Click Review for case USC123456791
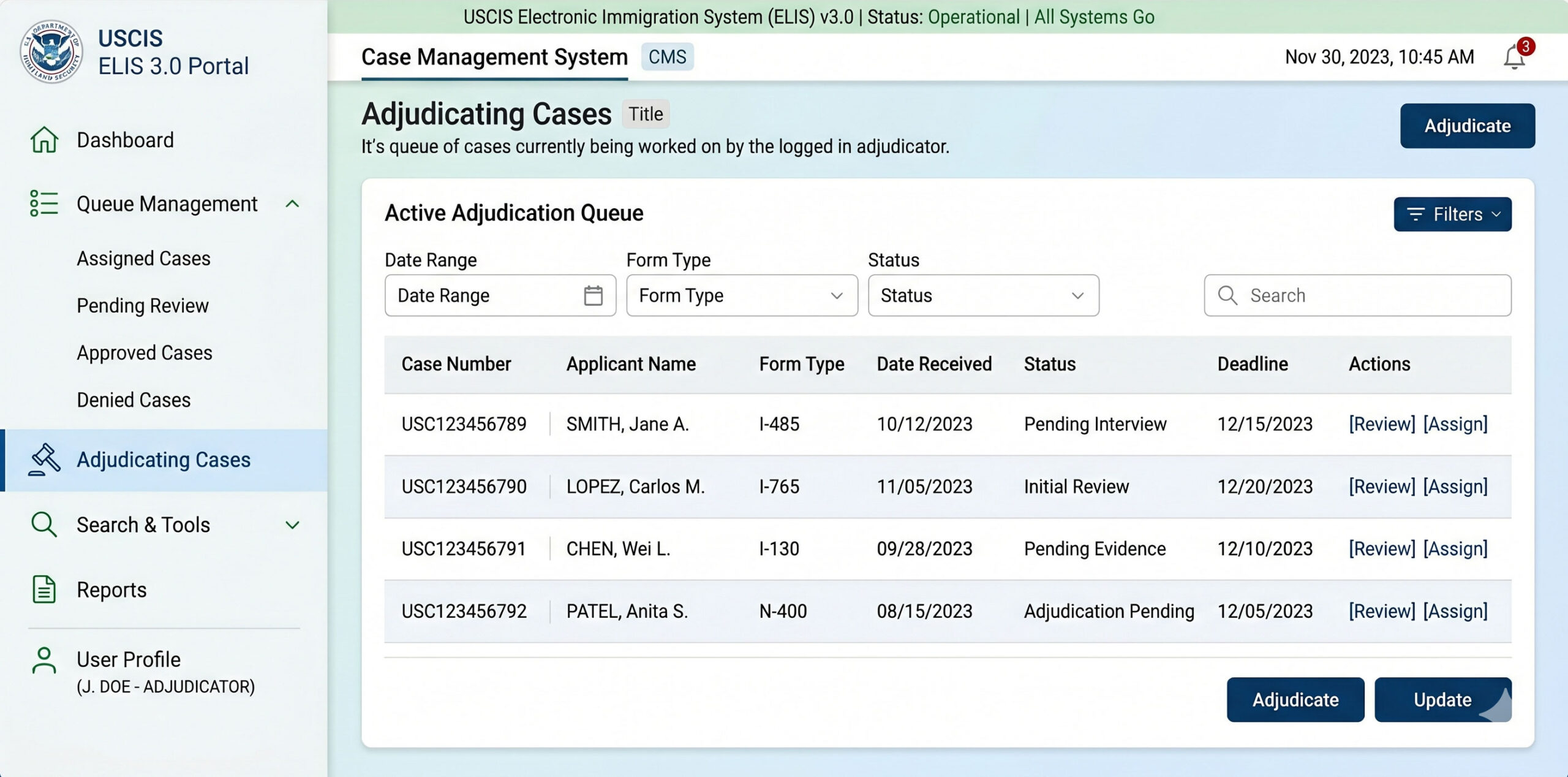The width and height of the screenshot is (1568, 777). click(1381, 548)
